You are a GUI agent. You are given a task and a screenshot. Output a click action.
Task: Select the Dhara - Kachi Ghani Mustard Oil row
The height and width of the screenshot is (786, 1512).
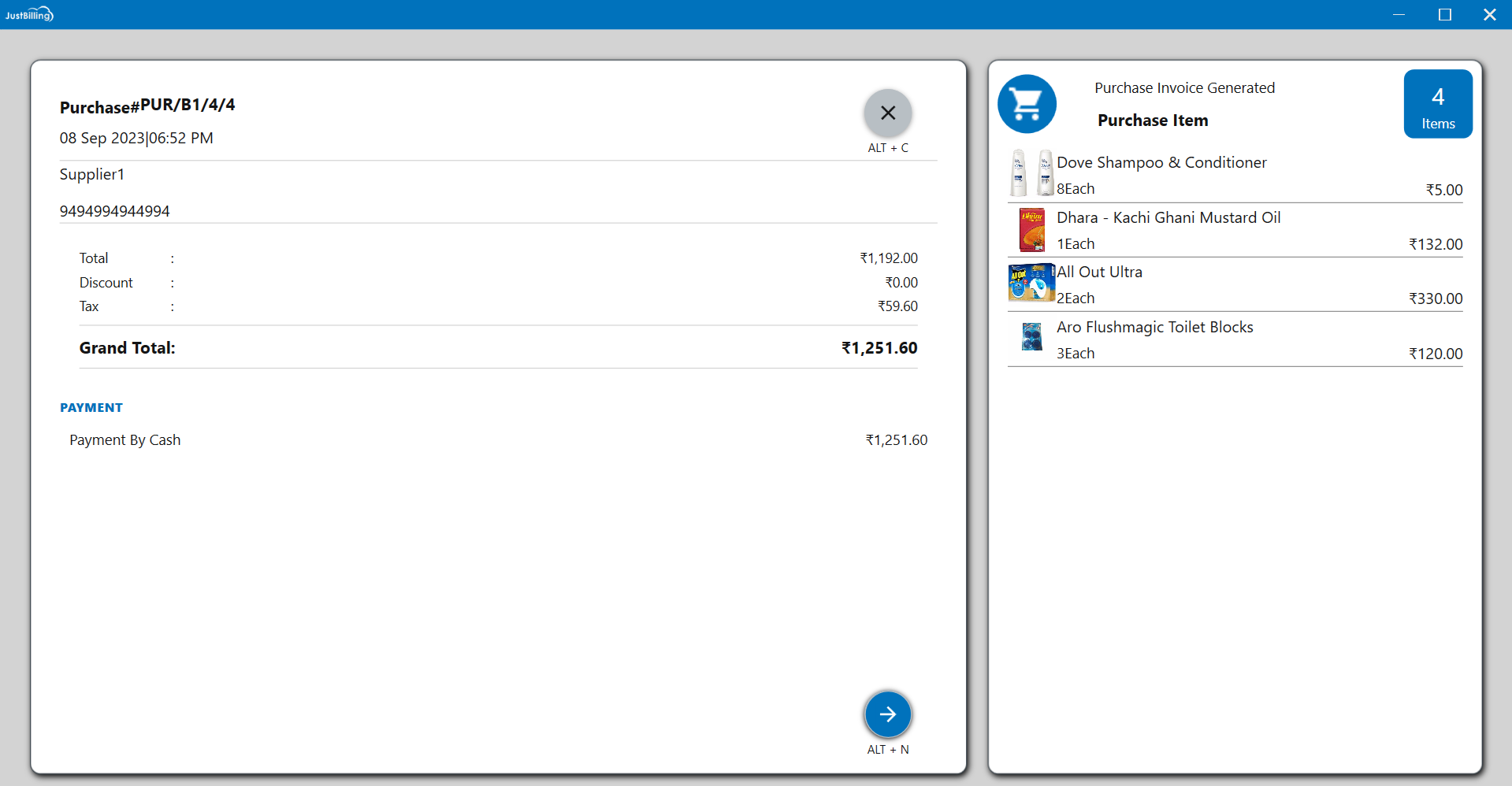(x=1168, y=217)
